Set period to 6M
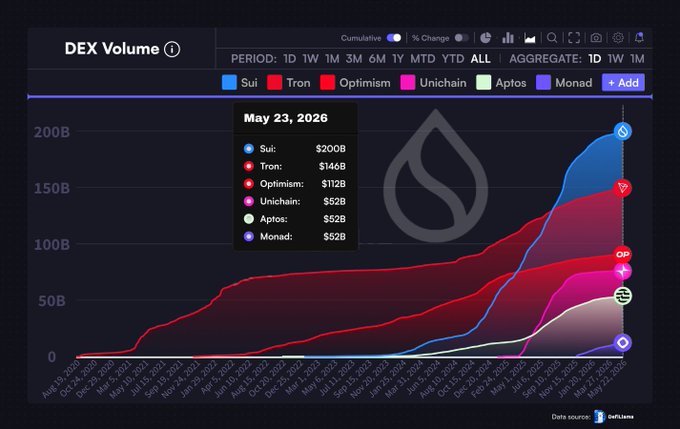680x429 pixels. [377, 59]
